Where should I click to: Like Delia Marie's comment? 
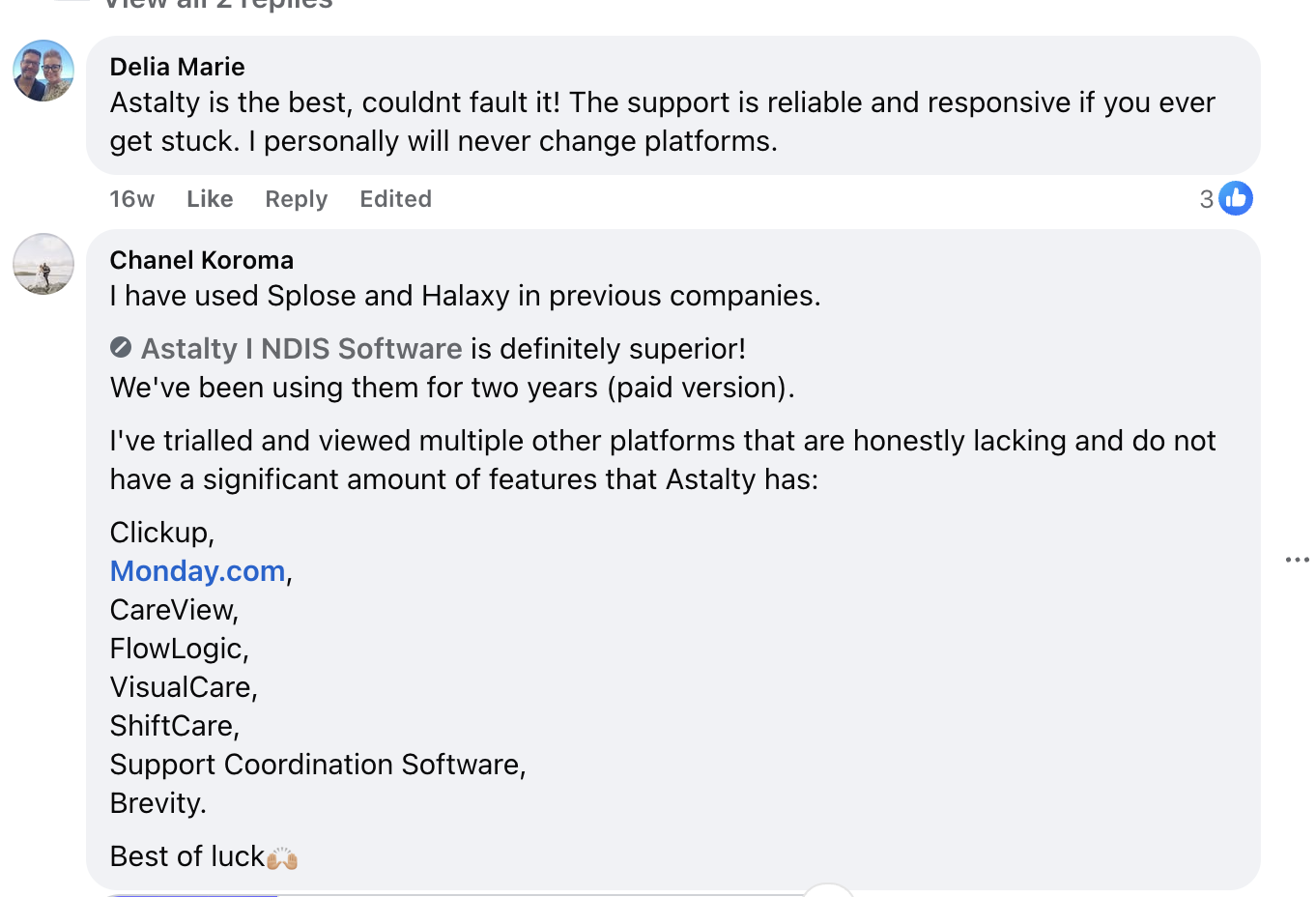(x=209, y=198)
